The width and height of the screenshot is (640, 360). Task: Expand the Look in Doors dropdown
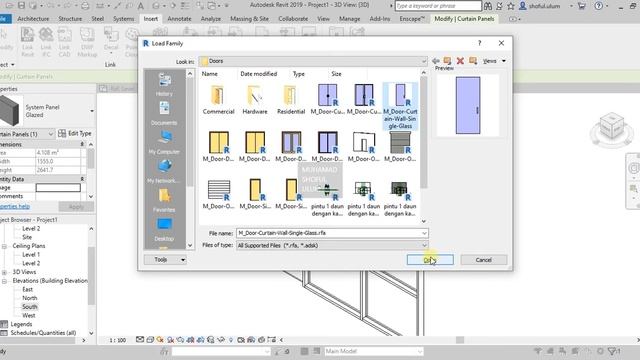tap(424, 61)
